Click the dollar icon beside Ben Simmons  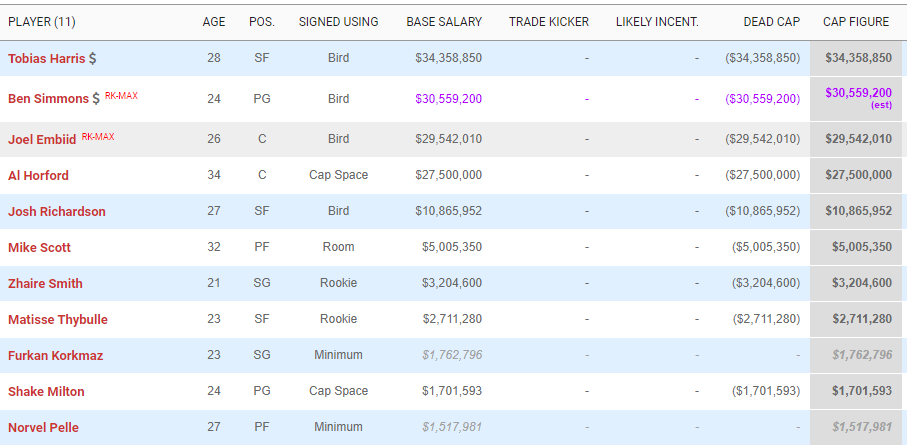tap(96, 99)
